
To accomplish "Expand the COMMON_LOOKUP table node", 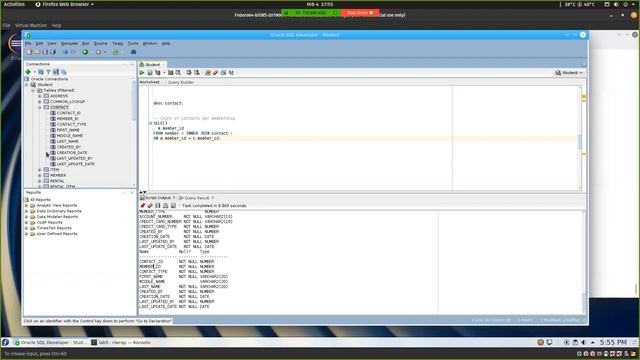I will [x=40, y=102].
